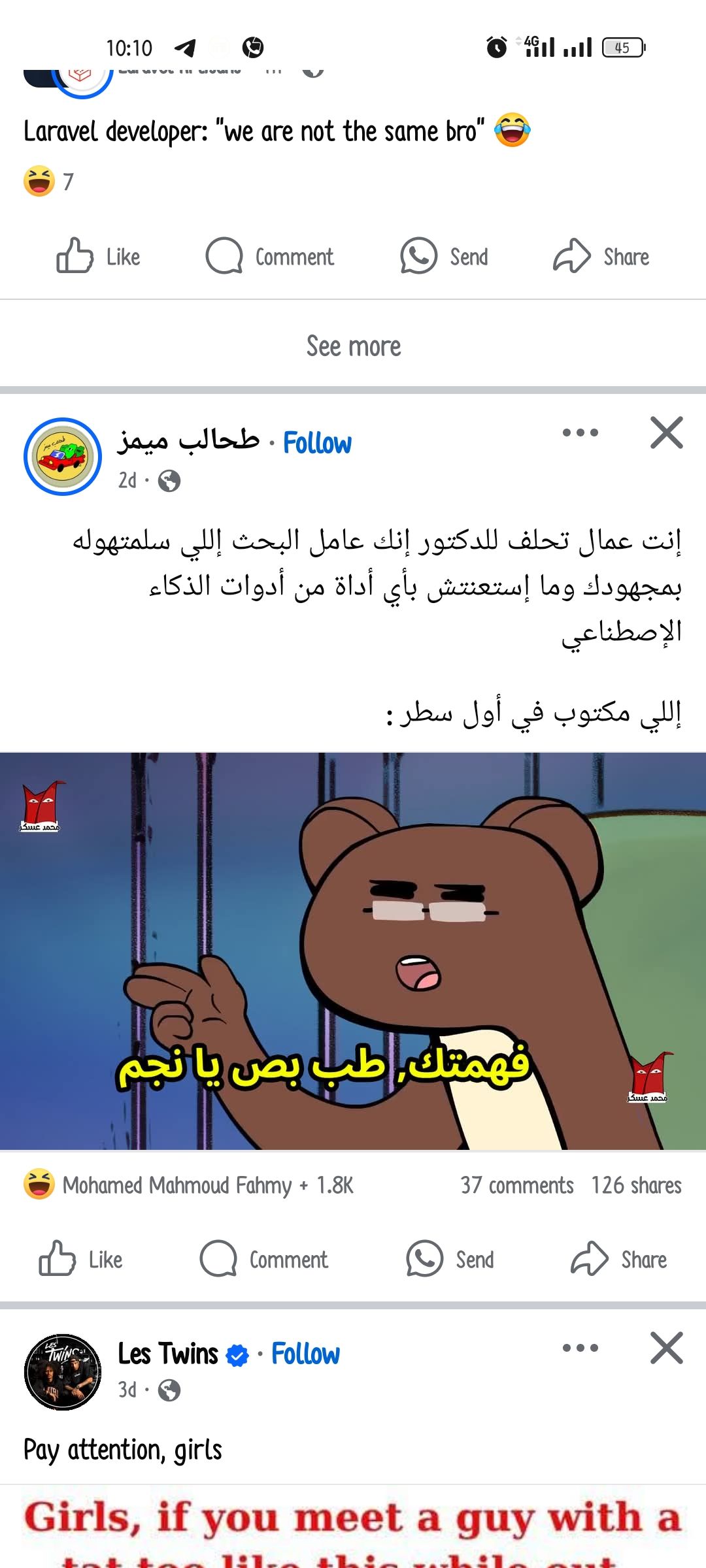
Task: Like the Laravel developer post
Action: [98, 256]
